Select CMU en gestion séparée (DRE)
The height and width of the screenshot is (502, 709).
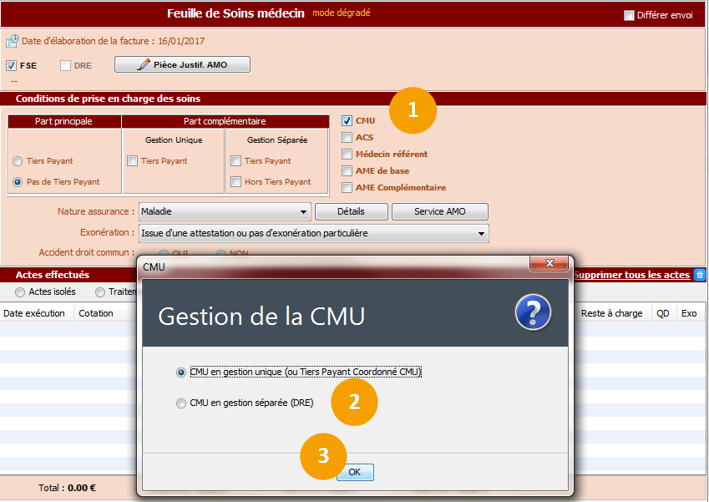pos(181,404)
